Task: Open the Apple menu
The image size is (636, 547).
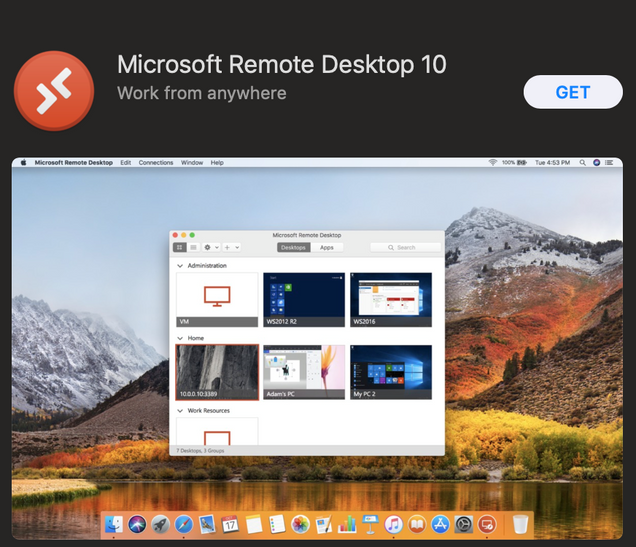Action: click(24, 163)
